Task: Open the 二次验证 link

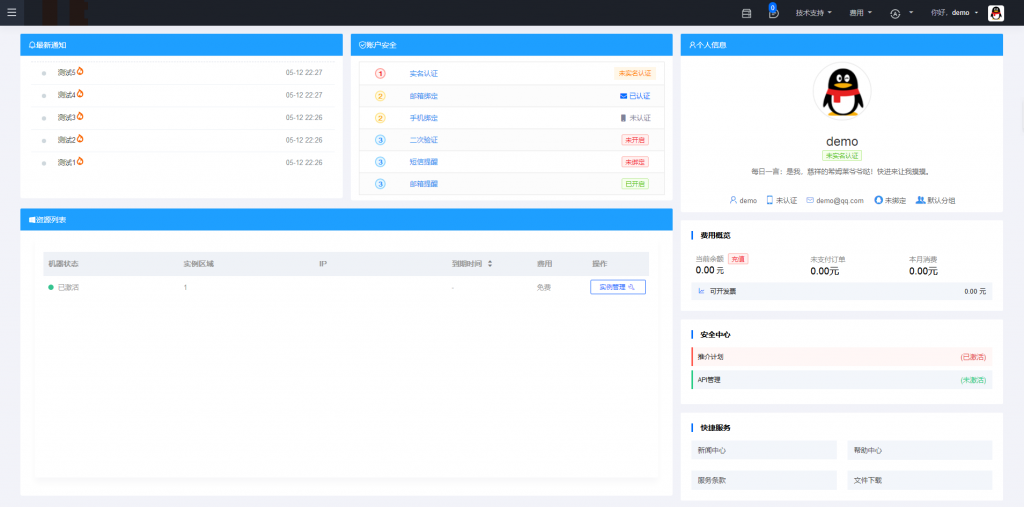Action: tap(423, 140)
